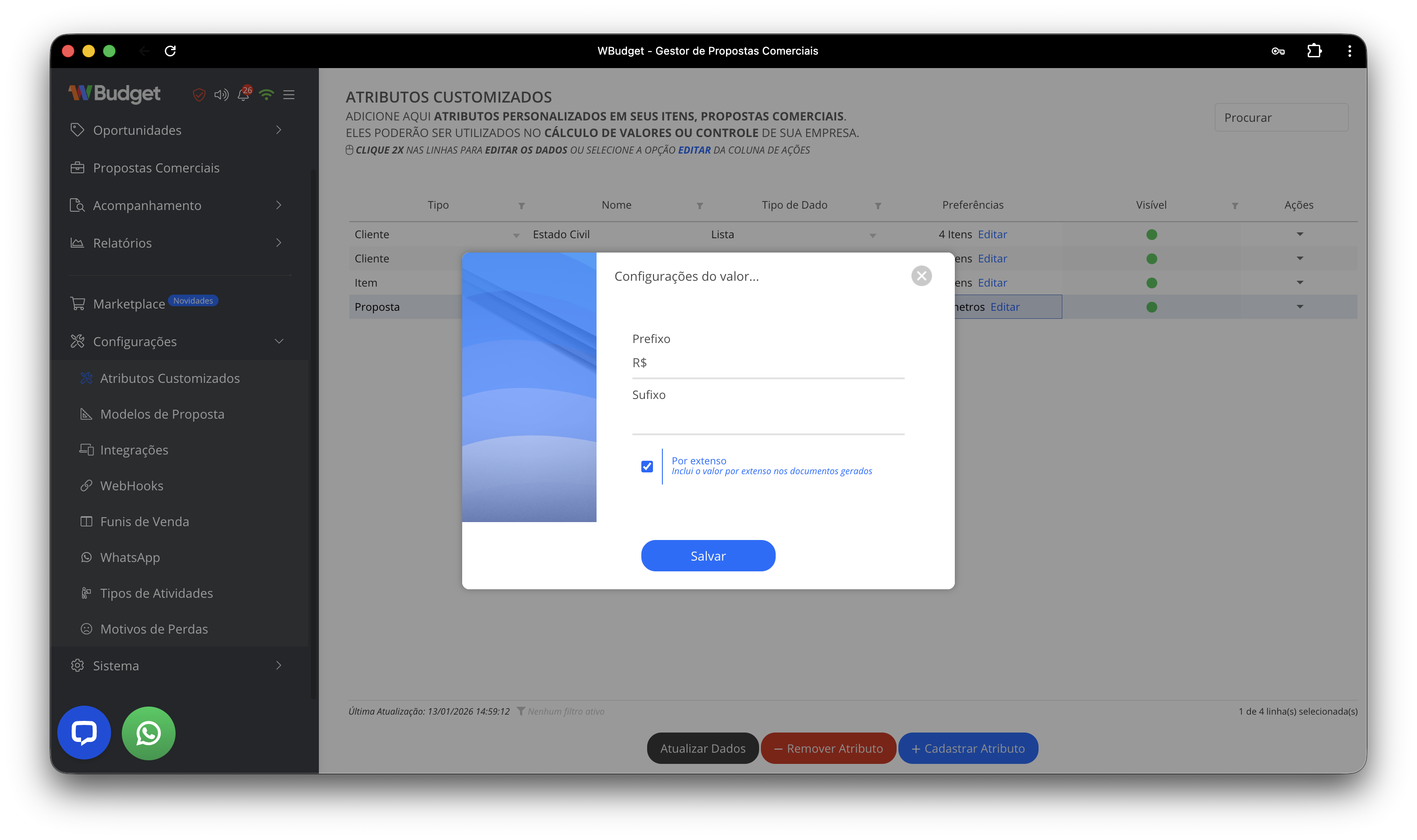Uncheck the Por extenso checkbox
This screenshot has height=840, width=1417.
tap(647, 466)
